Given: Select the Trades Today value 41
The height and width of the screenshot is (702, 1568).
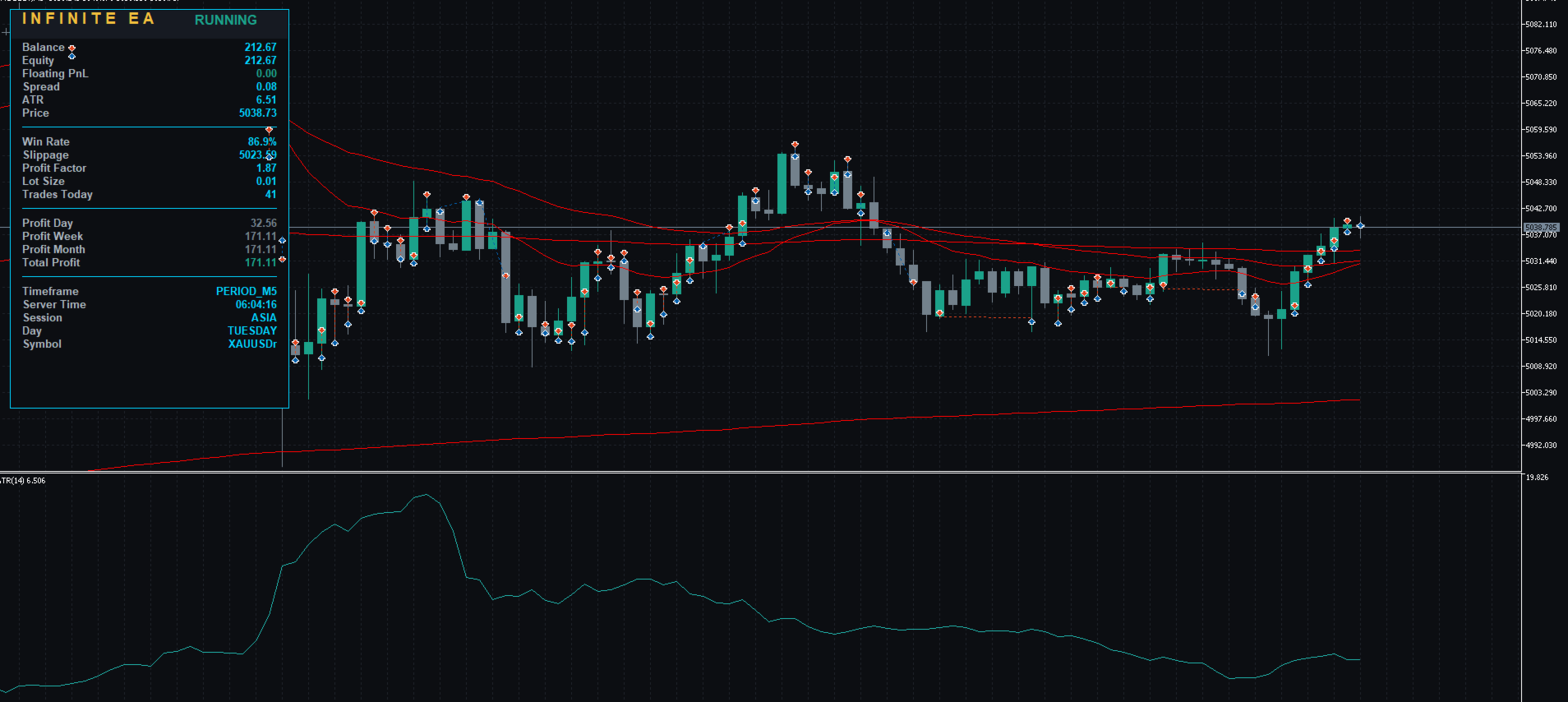Looking at the screenshot, I should pos(271,195).
